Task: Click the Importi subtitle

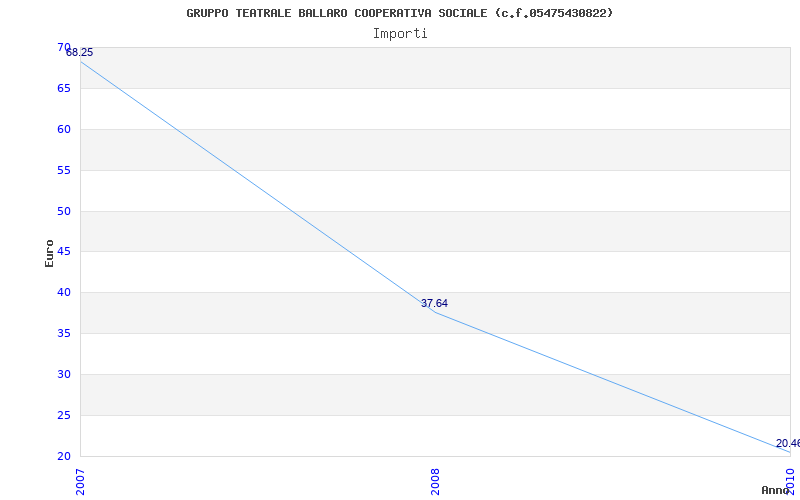Action: (400, 34)
